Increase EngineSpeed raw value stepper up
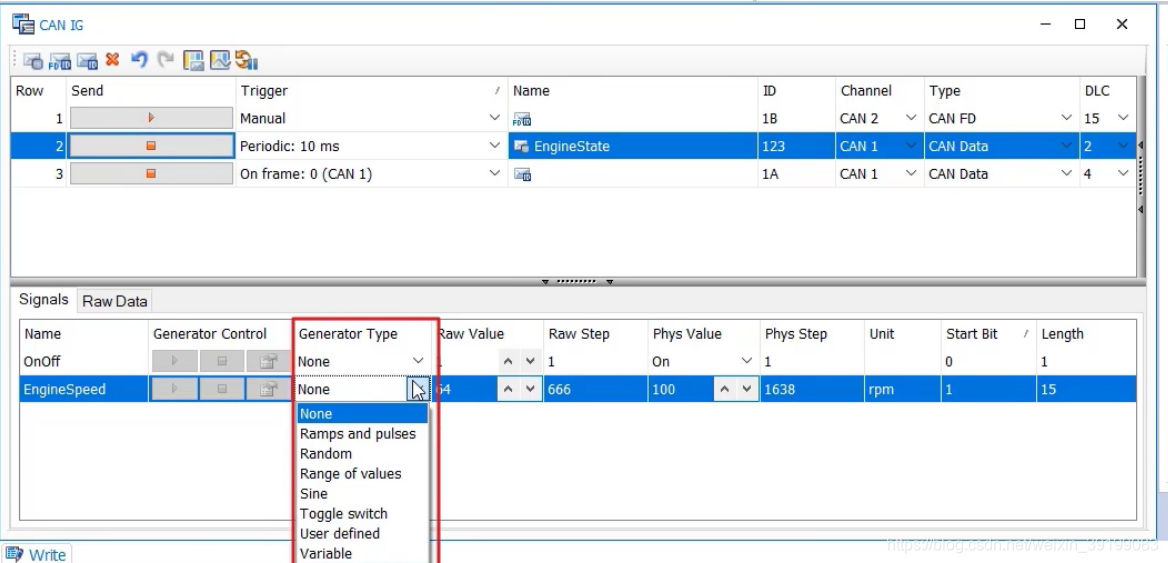This screenshot has height=563, width=1168. click(x=508, y=389)
